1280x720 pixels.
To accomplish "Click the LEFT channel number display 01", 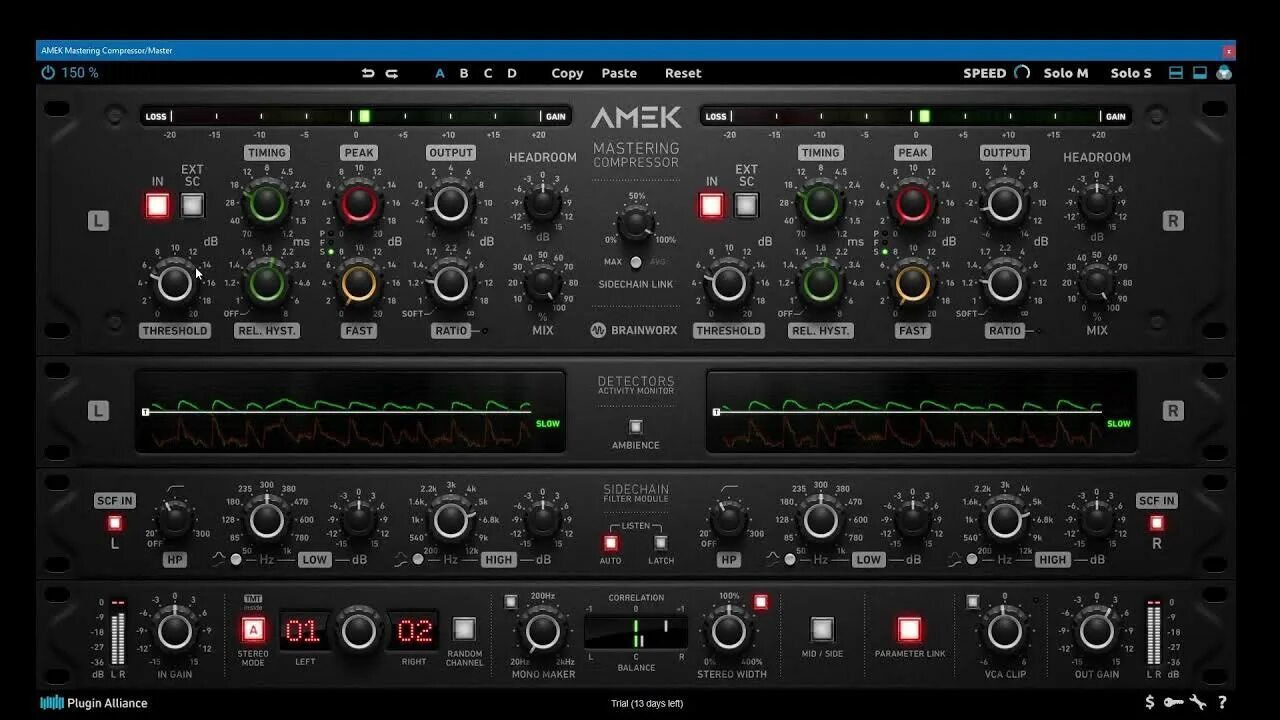I will pyautogui.click(x=303, y=631).
